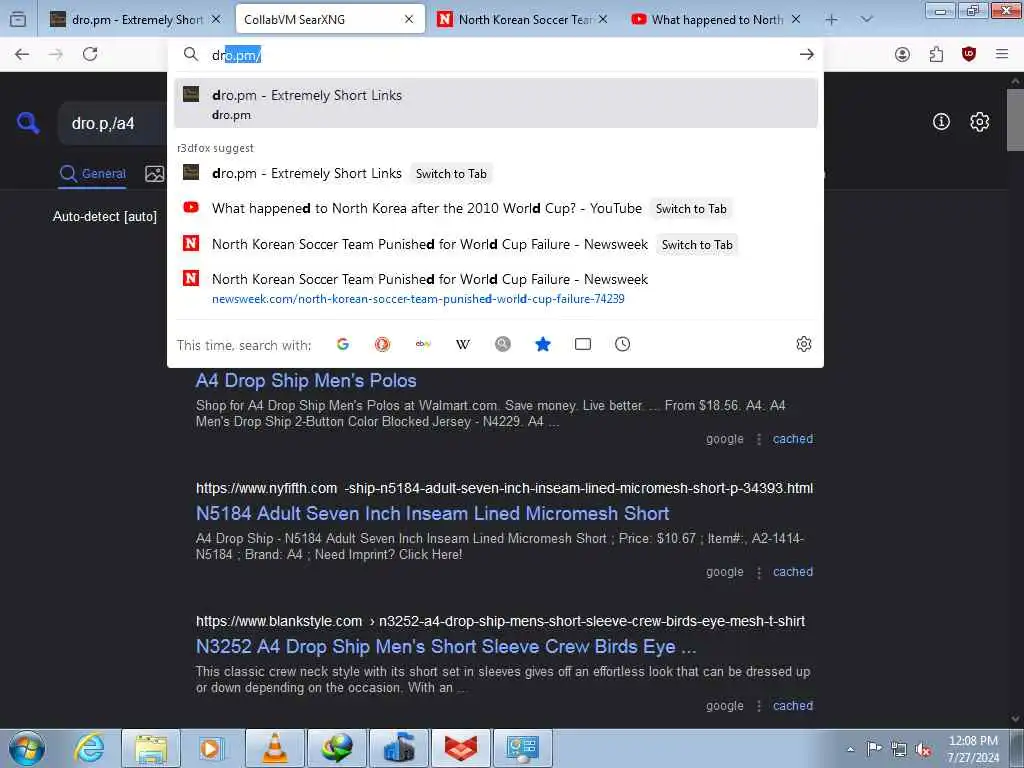Go to the typed address with the arrow button
This screenshot has width=1024, height=768.
coord(807,54)
